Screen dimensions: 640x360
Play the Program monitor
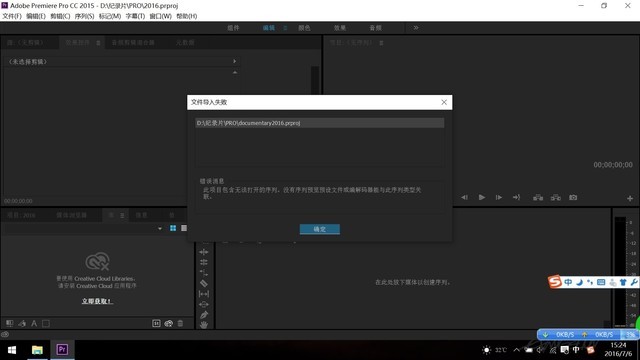[482, 198]
